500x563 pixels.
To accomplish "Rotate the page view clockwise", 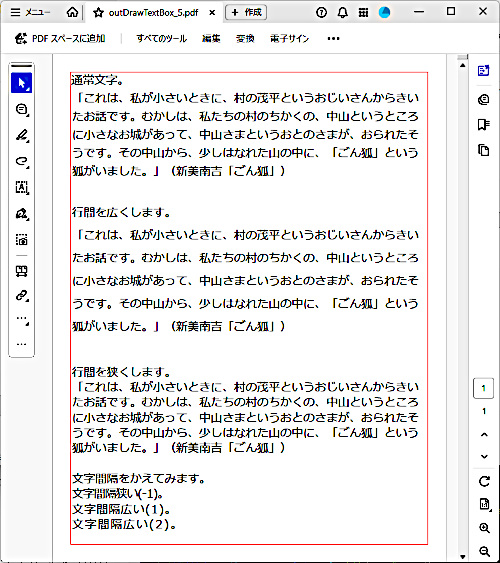I will [484, 481].
